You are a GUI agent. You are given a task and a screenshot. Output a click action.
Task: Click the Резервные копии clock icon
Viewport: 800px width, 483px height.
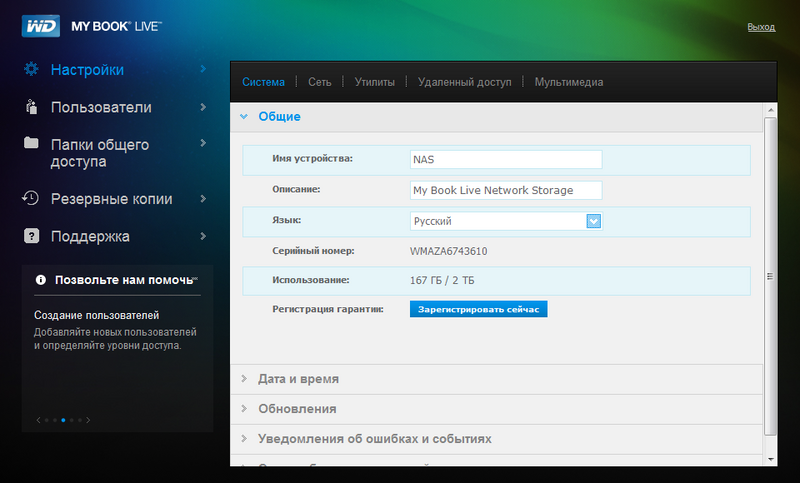point(31,198)
